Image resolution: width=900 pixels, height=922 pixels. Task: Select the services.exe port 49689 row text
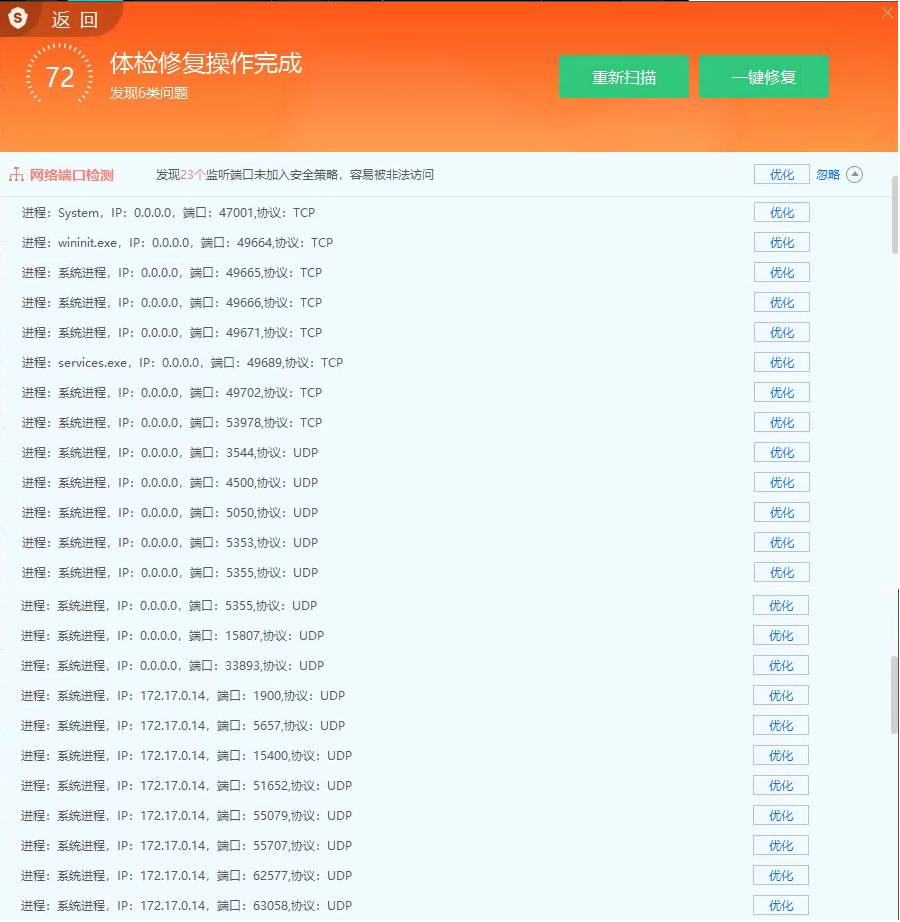pos(182,363)
